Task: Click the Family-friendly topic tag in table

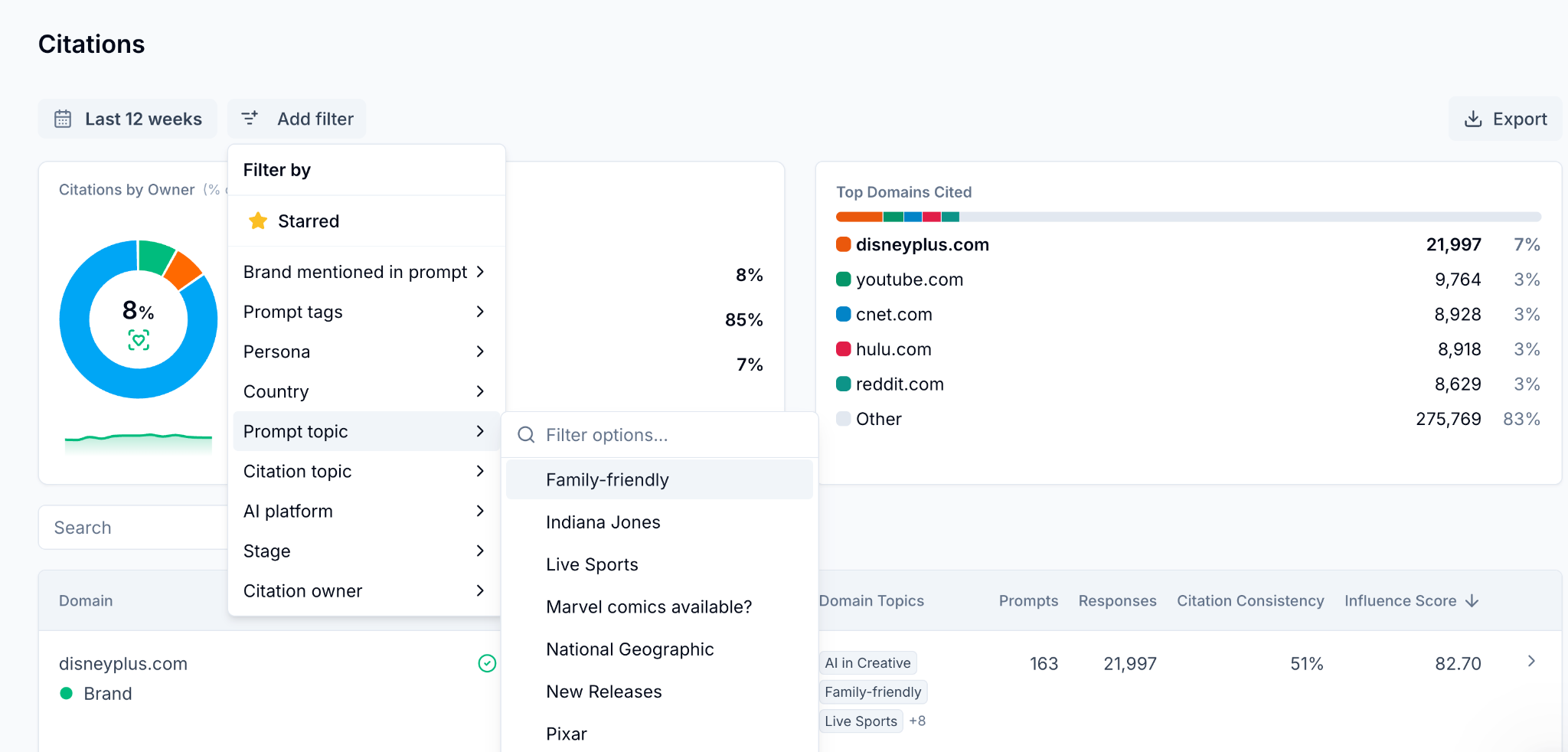Action: (x=873, y=692)
